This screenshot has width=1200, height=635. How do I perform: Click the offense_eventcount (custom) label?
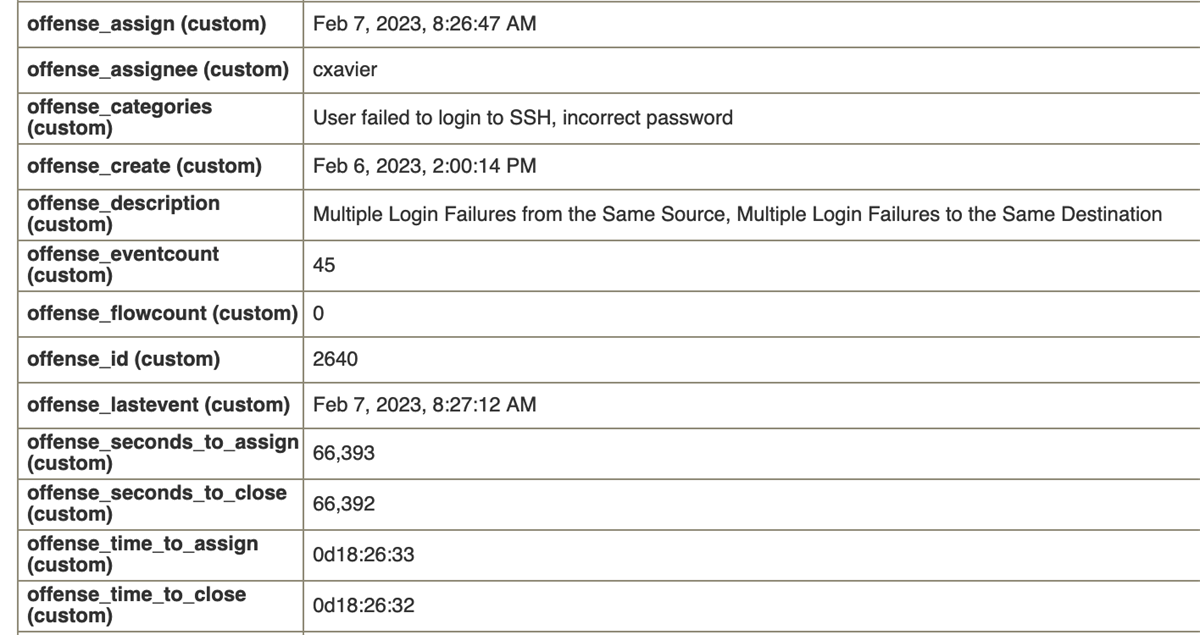(123, 264)
